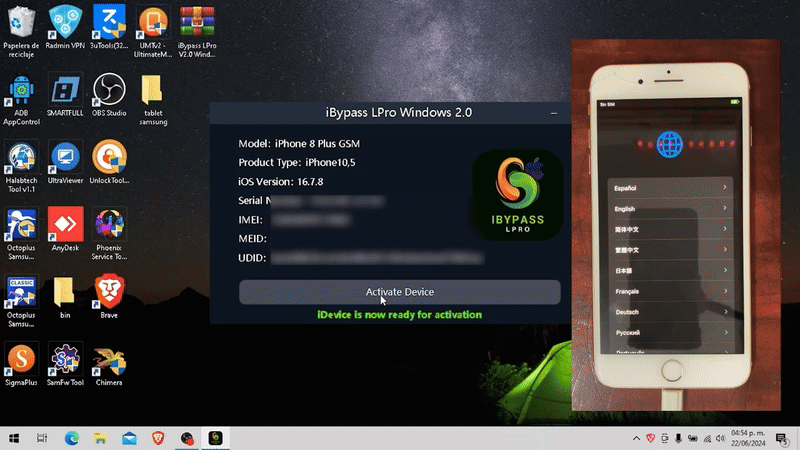Screen dimensions: 800x450
Task: Open the Windows Start menu
Action: [14, 438]
